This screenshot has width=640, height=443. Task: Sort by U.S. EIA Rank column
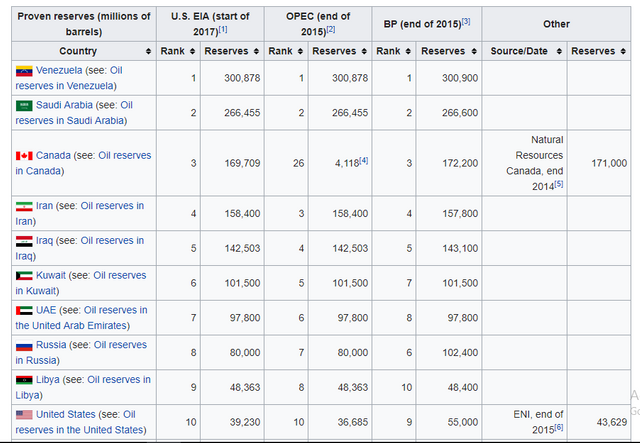point(192,51)
